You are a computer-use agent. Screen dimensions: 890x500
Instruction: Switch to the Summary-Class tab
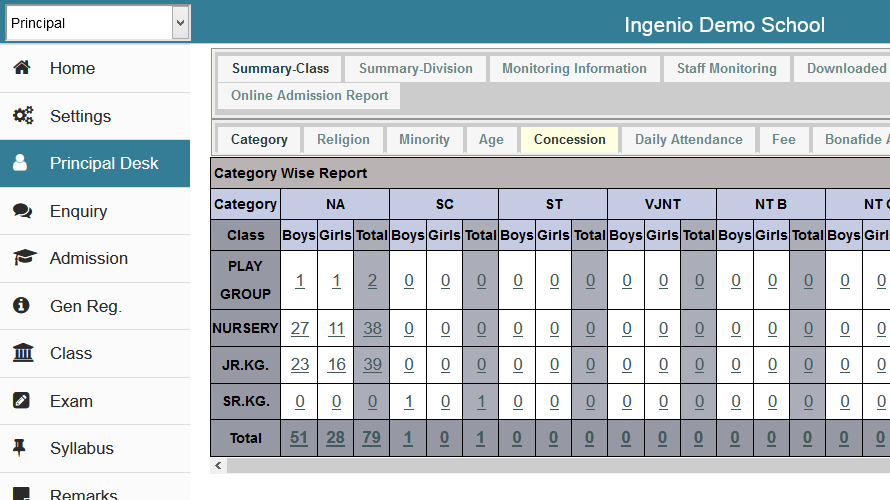[280, 69]
